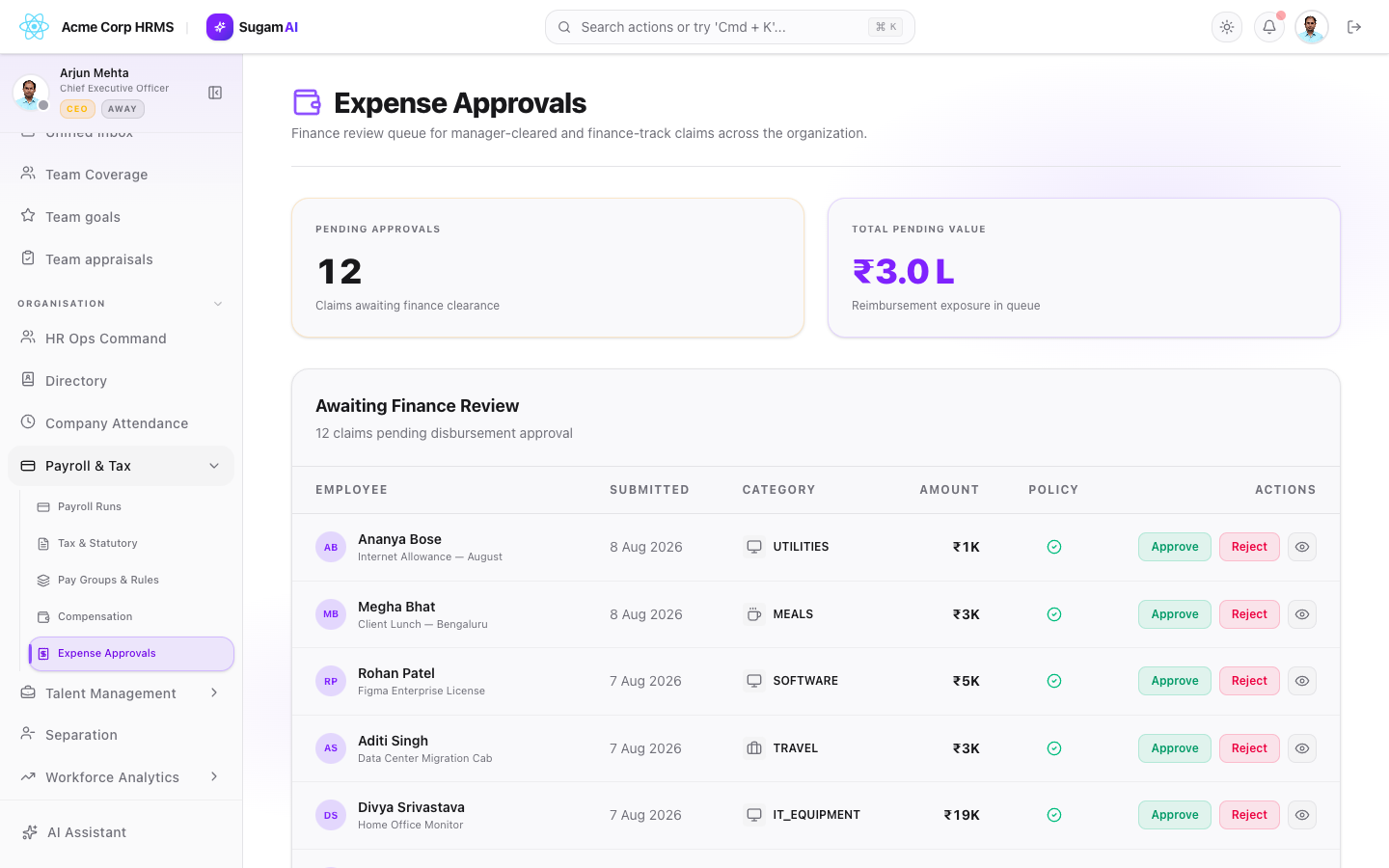
Task: Click the Expense Approvals wallet heading icon
Action: tap(307, 102)
